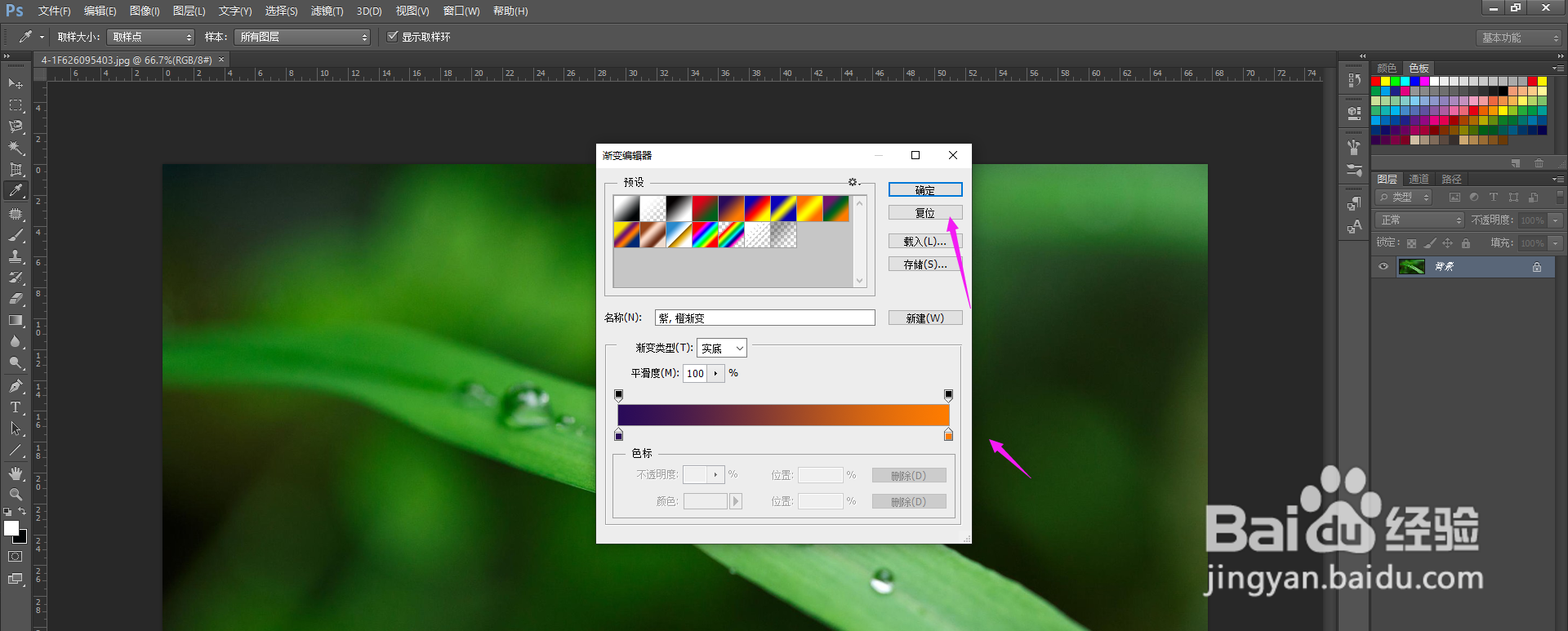Toggle Quick Mask mode icon
Image resolution: width=1568 pixels, height=631 pixels.
pos(16,557)
